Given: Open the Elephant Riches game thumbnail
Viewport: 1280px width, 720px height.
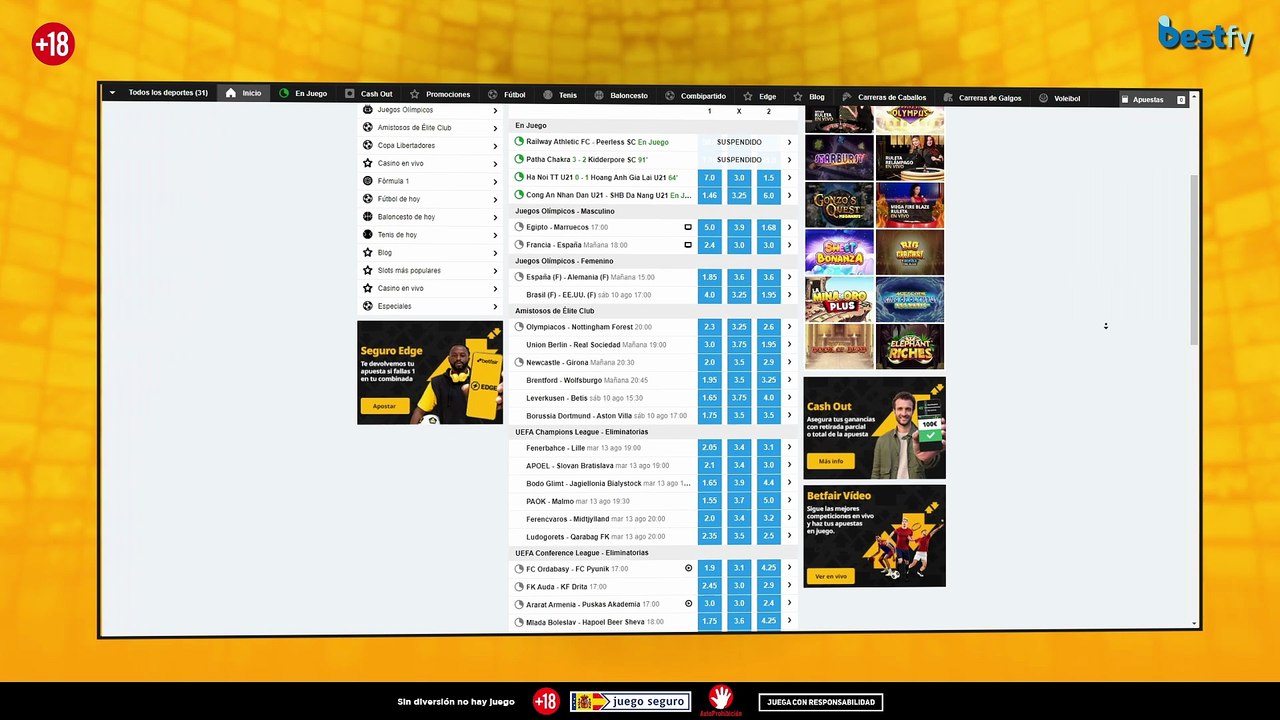Looking at the screenshot, I should [x=910, y=346].
